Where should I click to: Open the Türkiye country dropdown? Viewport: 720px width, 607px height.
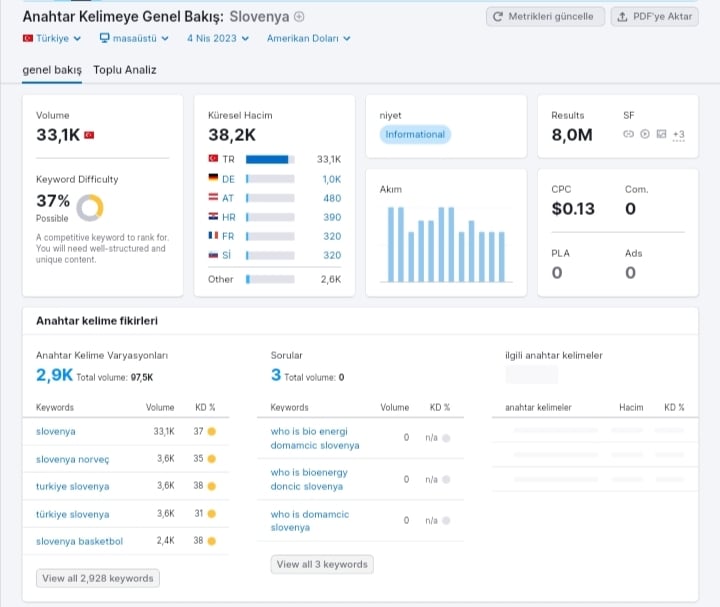[52, 39]
